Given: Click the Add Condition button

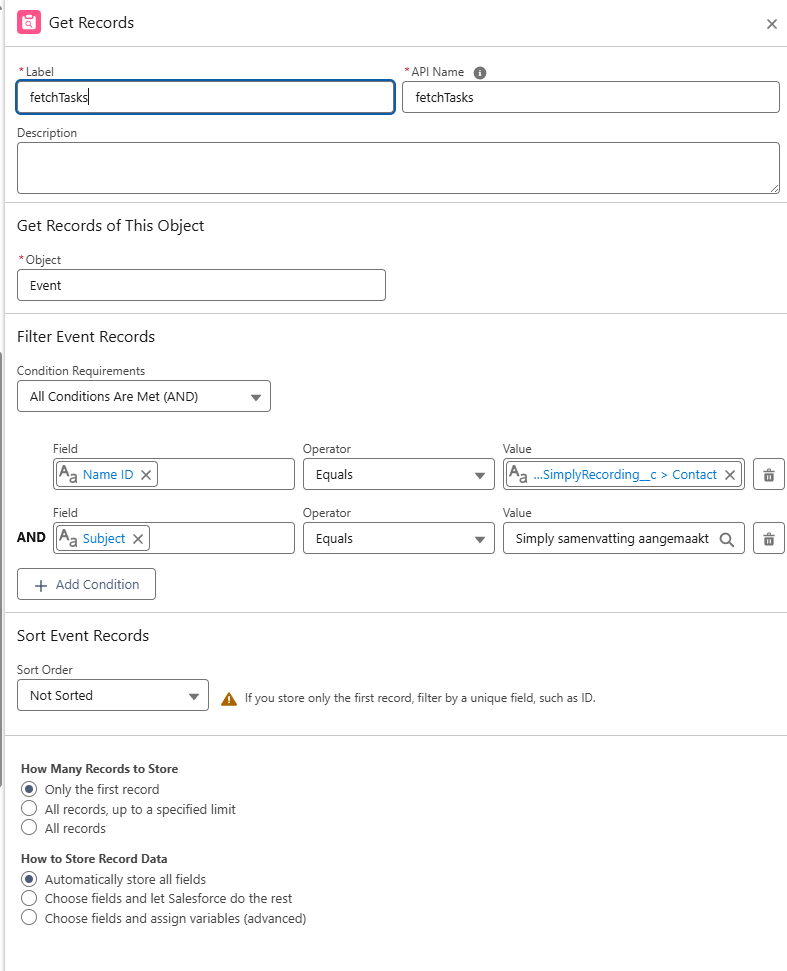Looking at the screenshot, I should pyautogui.click(x=86, y=584).
